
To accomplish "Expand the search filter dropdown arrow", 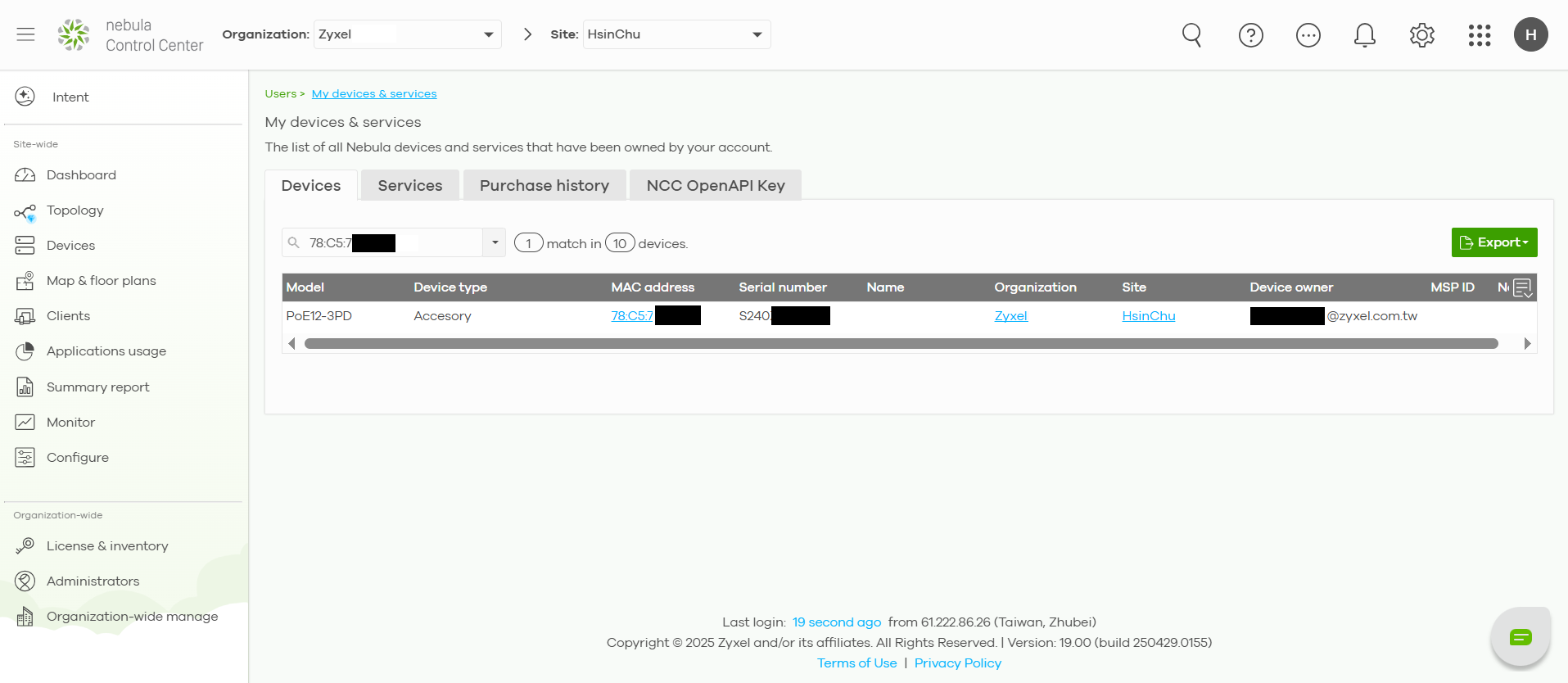I will pyautogui.click(x=495, y=242).
